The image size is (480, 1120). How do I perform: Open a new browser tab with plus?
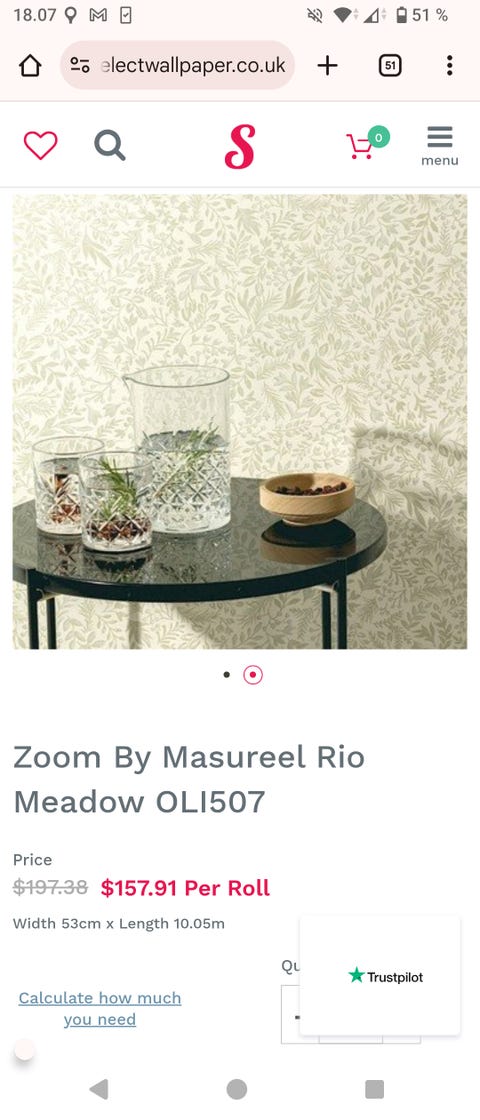(x=327, y=66)
